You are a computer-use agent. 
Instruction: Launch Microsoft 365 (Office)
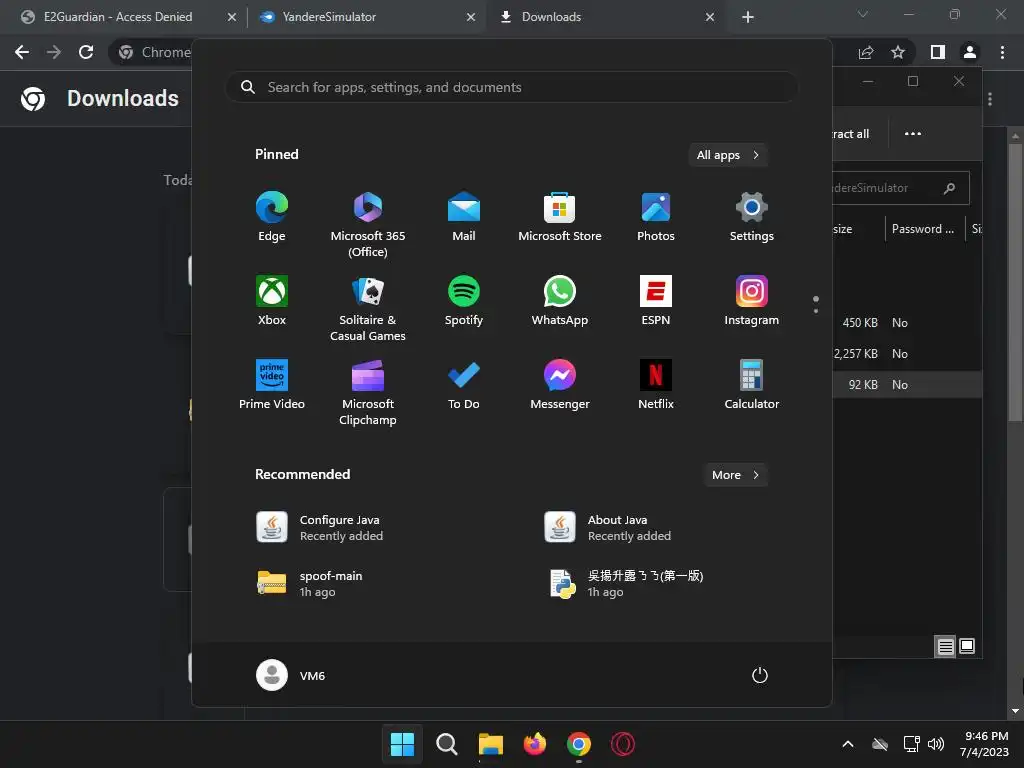[368, 224]
